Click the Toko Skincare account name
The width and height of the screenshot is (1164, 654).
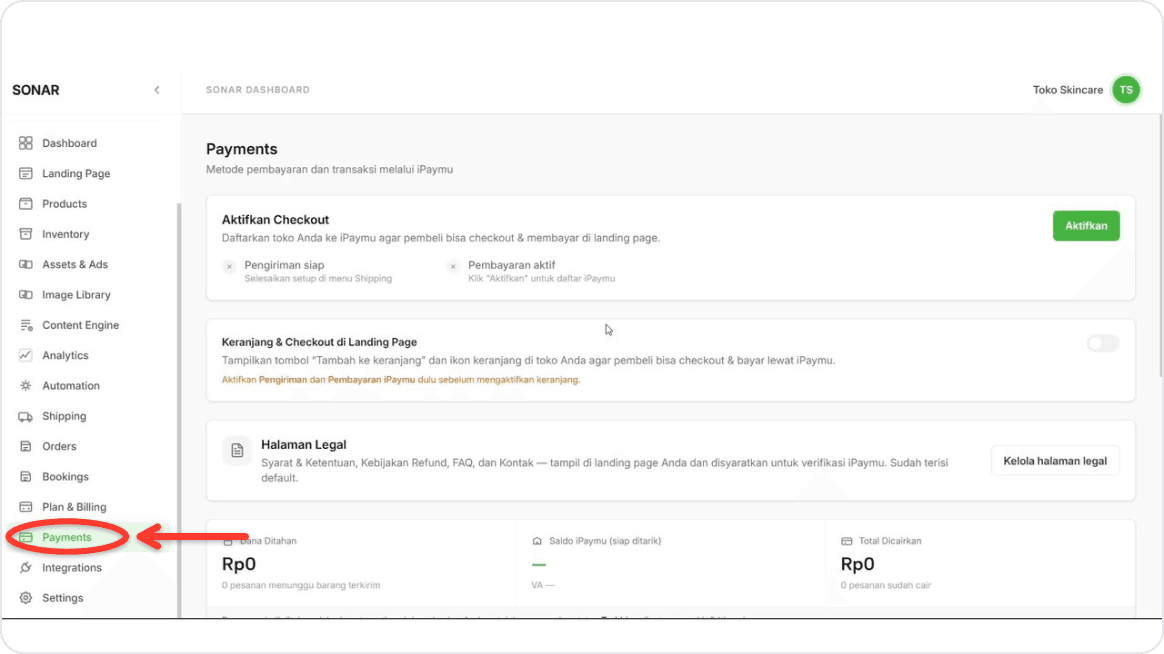pos(1067,90)
